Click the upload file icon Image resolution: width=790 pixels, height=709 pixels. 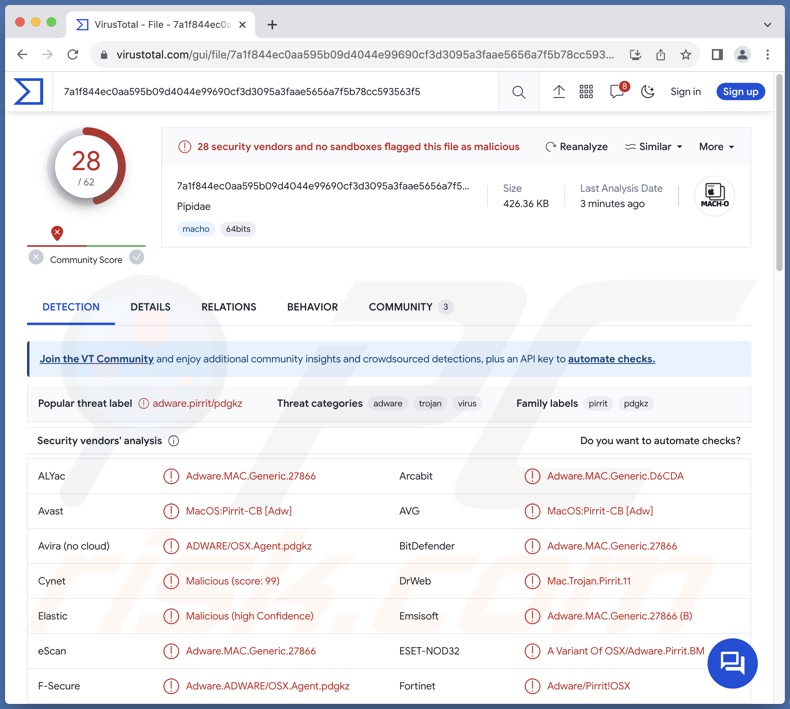click(x=559, y=92)
